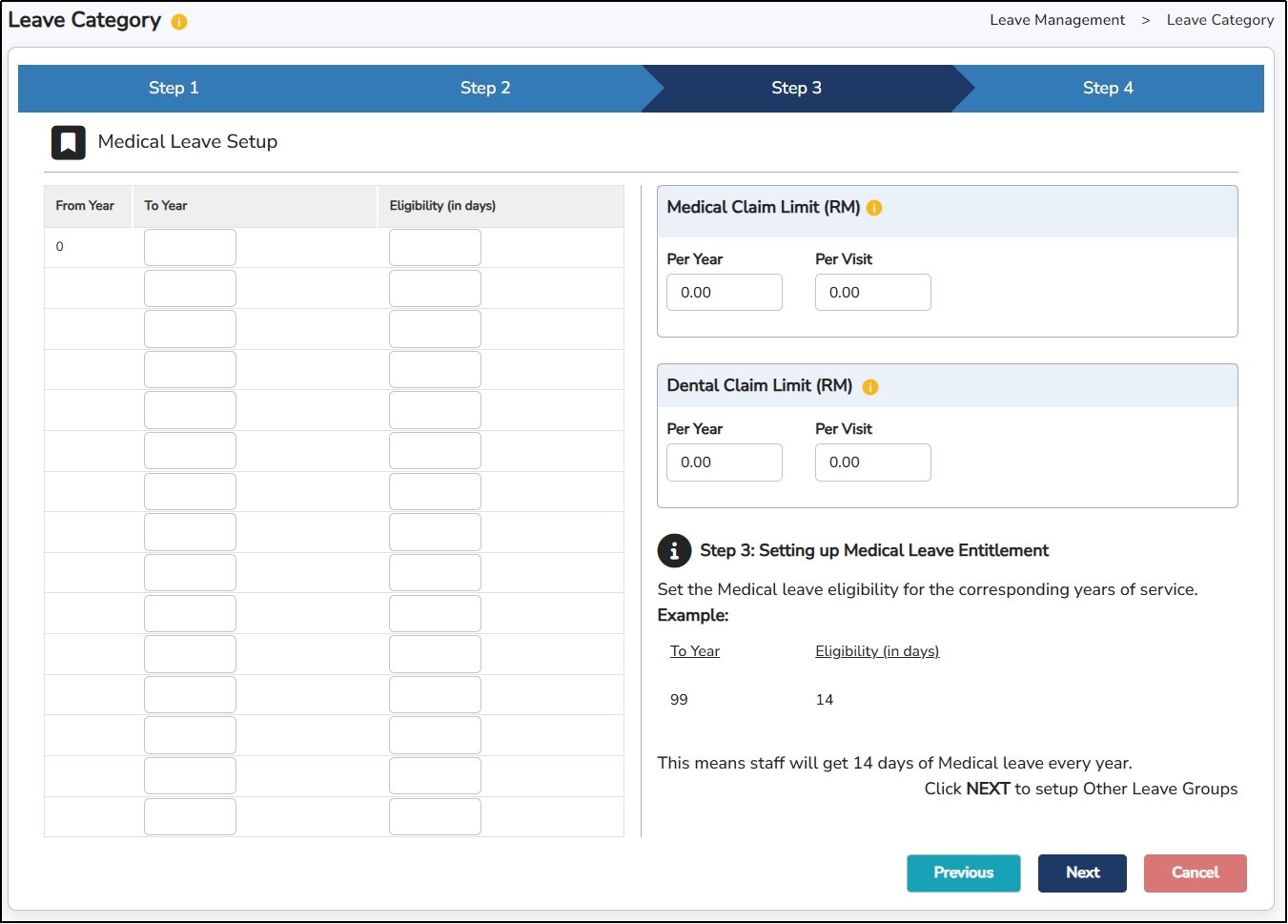Viewport: 1288px width, 924px height.
Task: Click info icon beside Leave Category title
Action: (x=179, y=22)
